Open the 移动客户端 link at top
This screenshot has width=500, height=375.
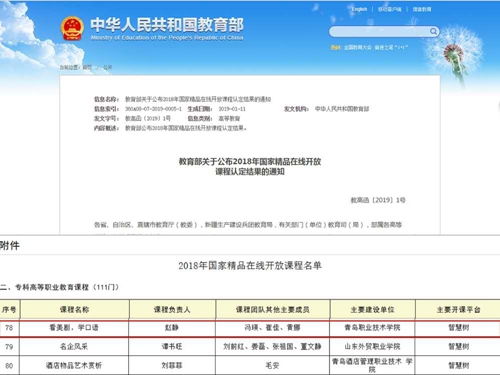389,9
